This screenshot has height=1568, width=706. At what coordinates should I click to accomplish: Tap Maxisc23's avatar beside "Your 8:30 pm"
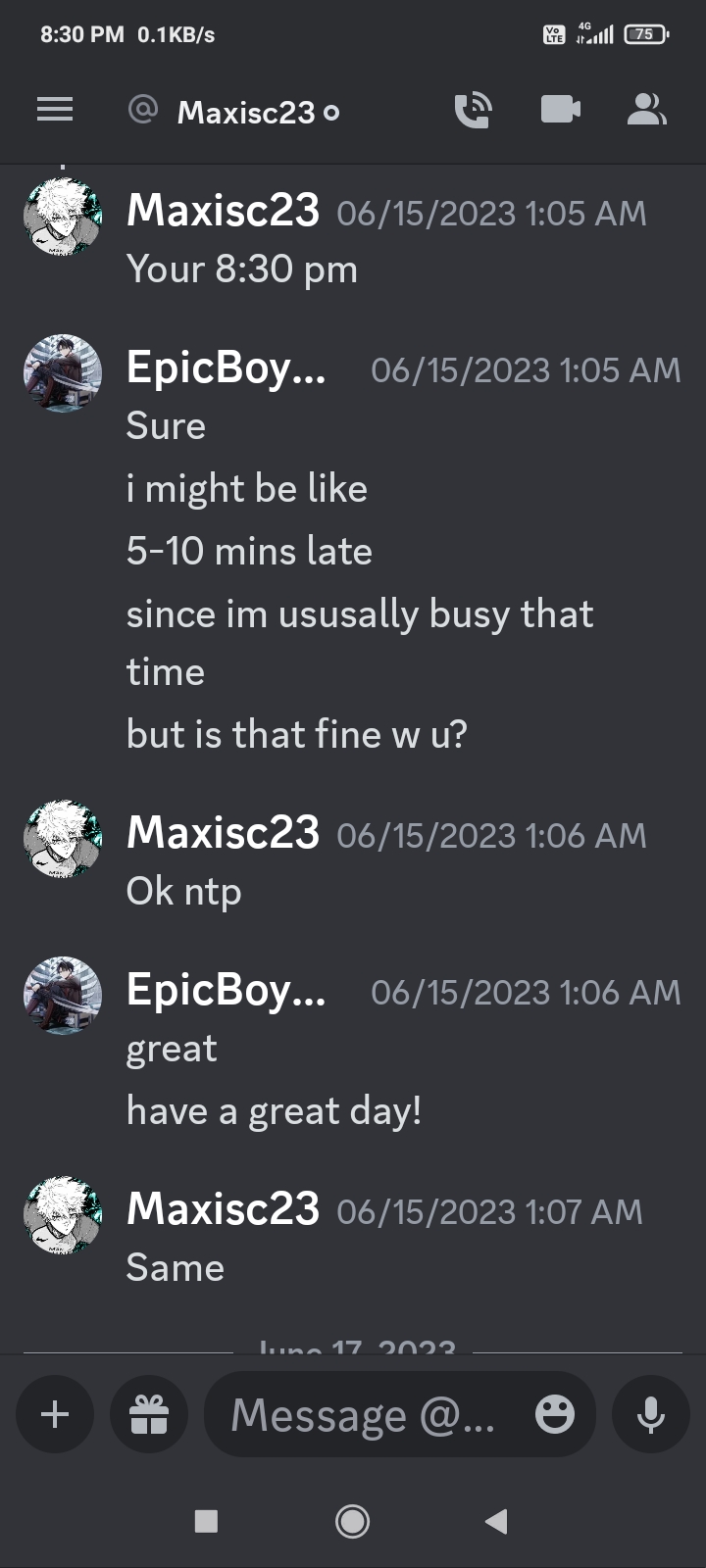(63, 218)
